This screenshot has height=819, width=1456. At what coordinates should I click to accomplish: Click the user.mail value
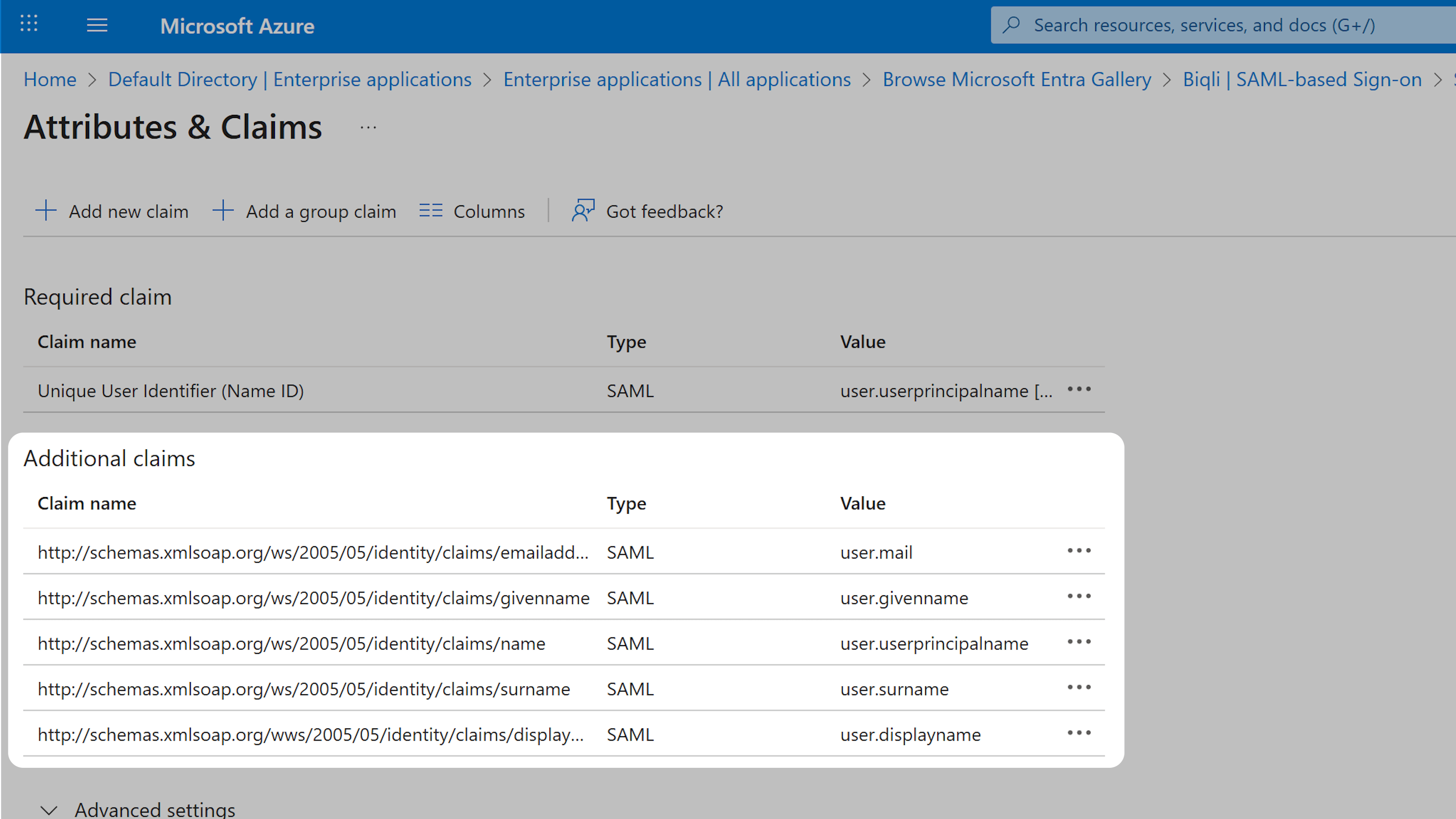point(876,552)
